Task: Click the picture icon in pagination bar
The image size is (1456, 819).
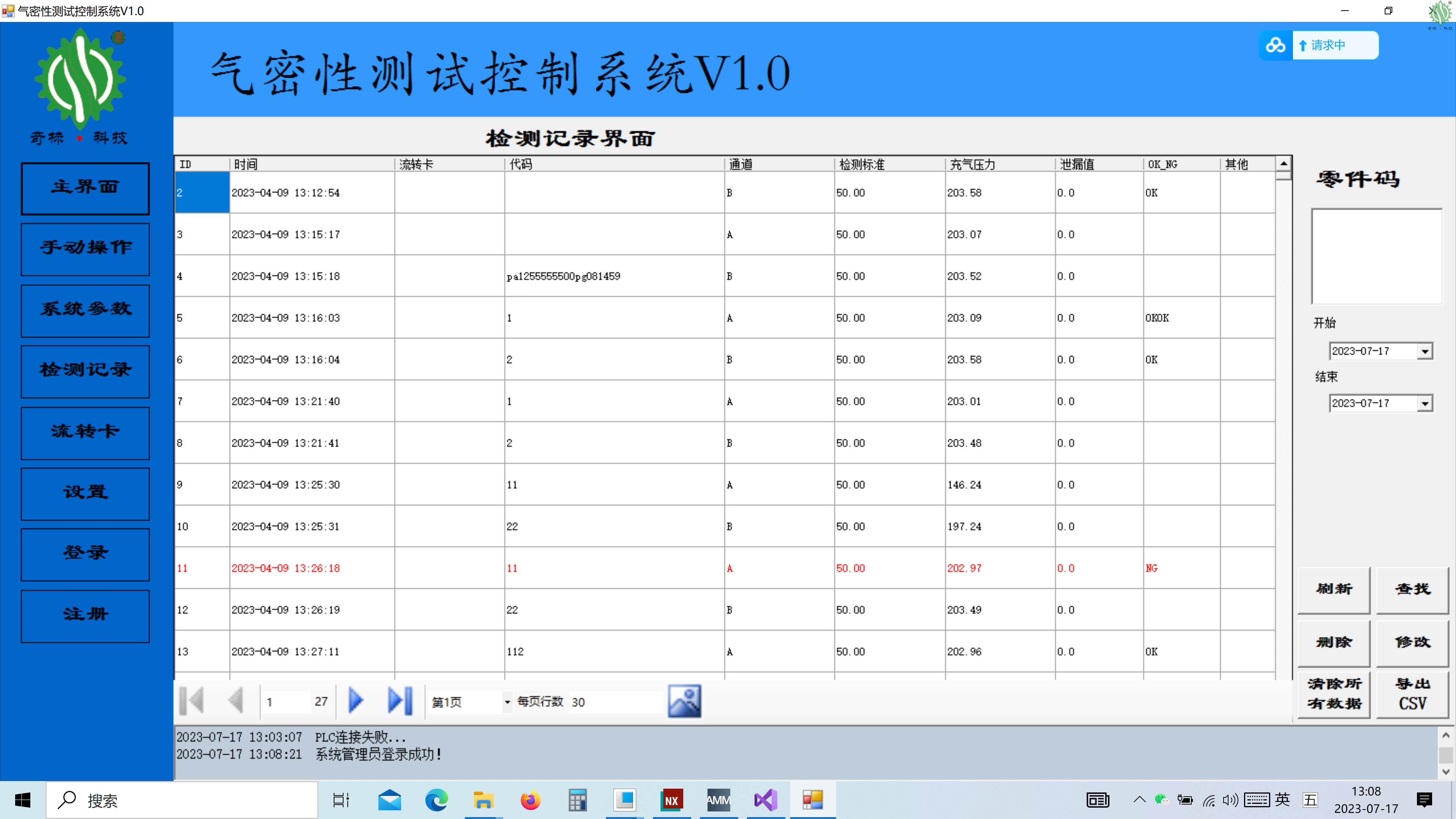Action: pos(684,701)
